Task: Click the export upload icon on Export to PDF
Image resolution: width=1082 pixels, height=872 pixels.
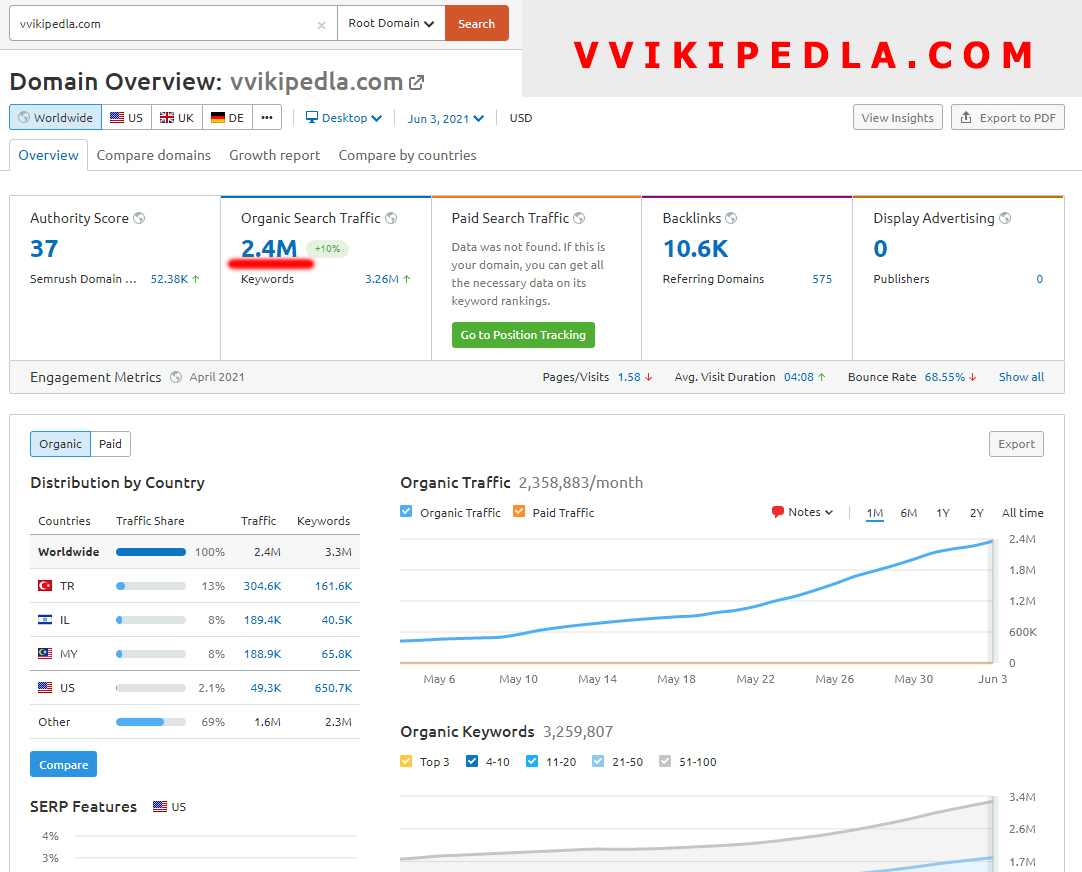Action: tap(966, 117)
